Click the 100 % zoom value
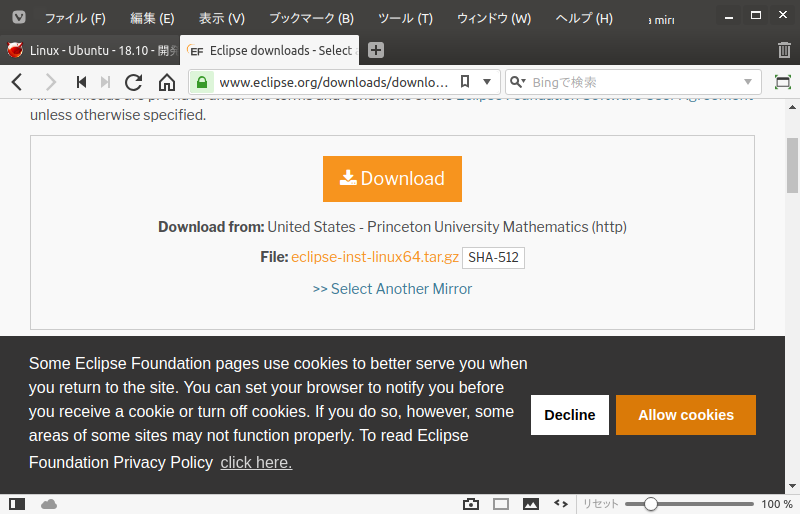The height and width of the screenshot is (514, 800). [x=777, y=504]
